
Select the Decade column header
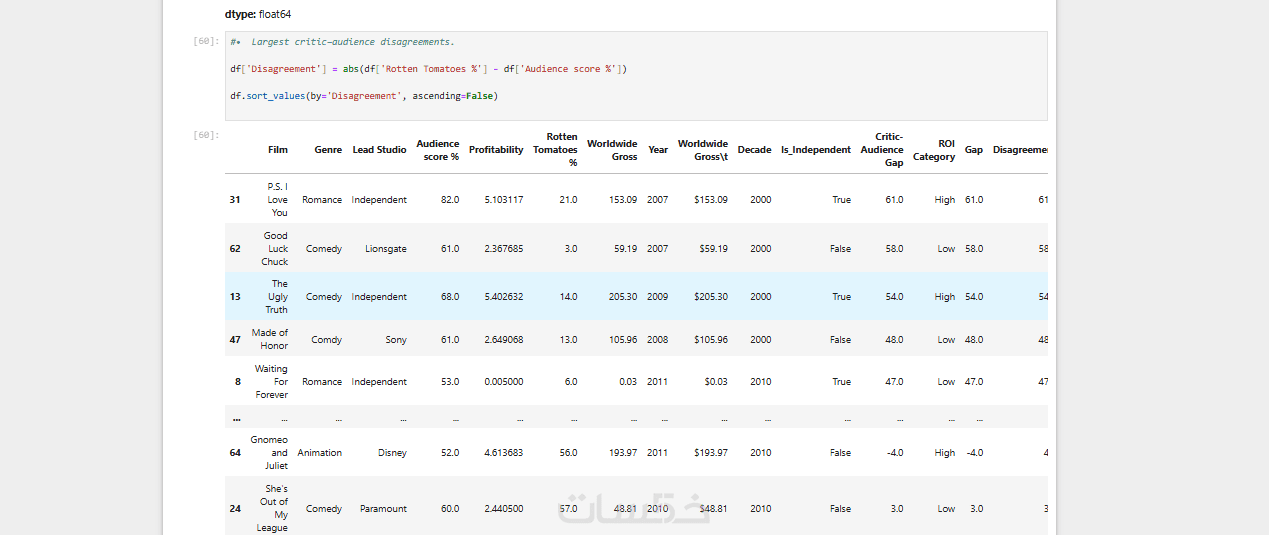754,150
